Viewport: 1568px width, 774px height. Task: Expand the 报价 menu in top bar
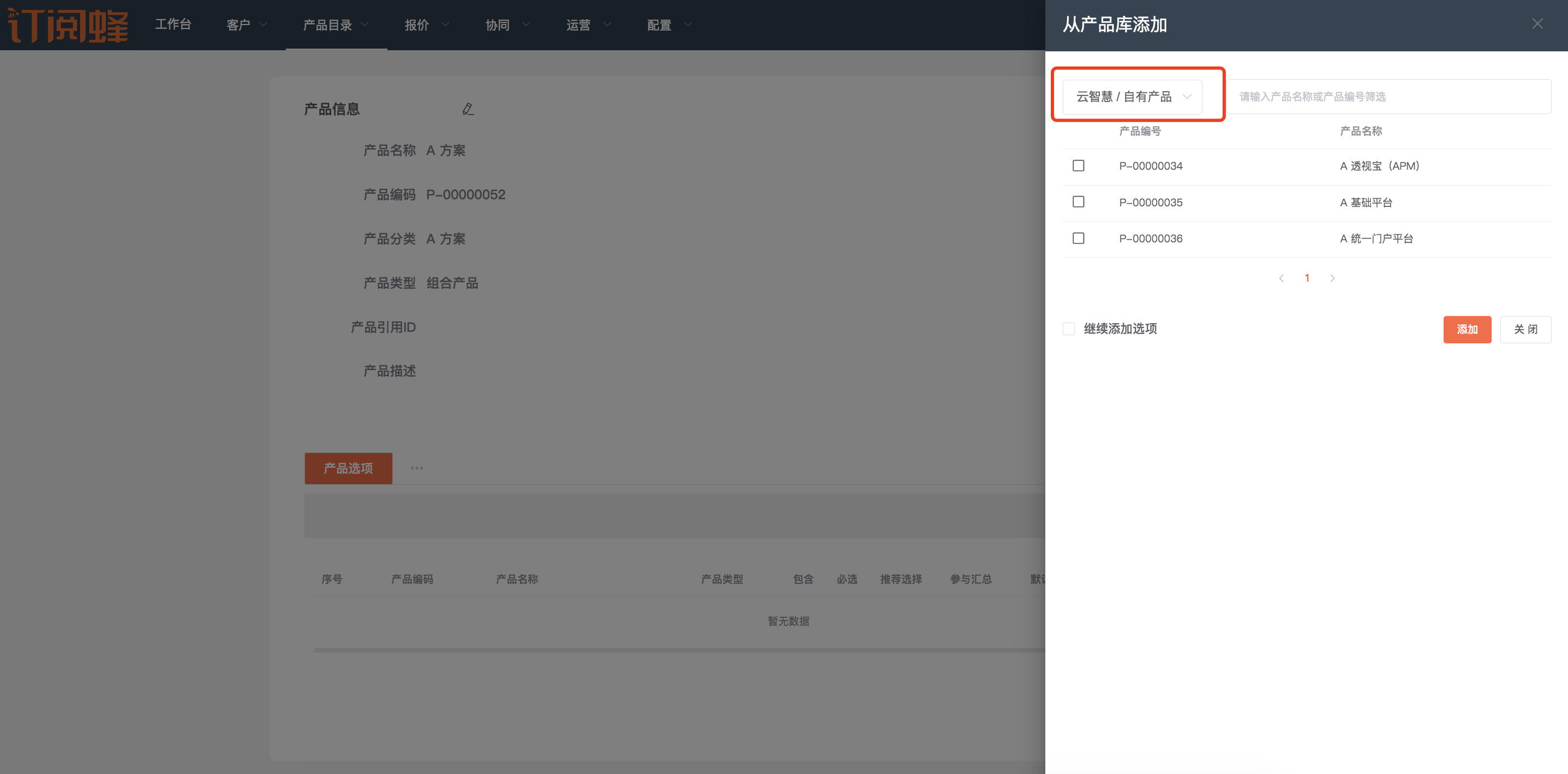point(426,25)
